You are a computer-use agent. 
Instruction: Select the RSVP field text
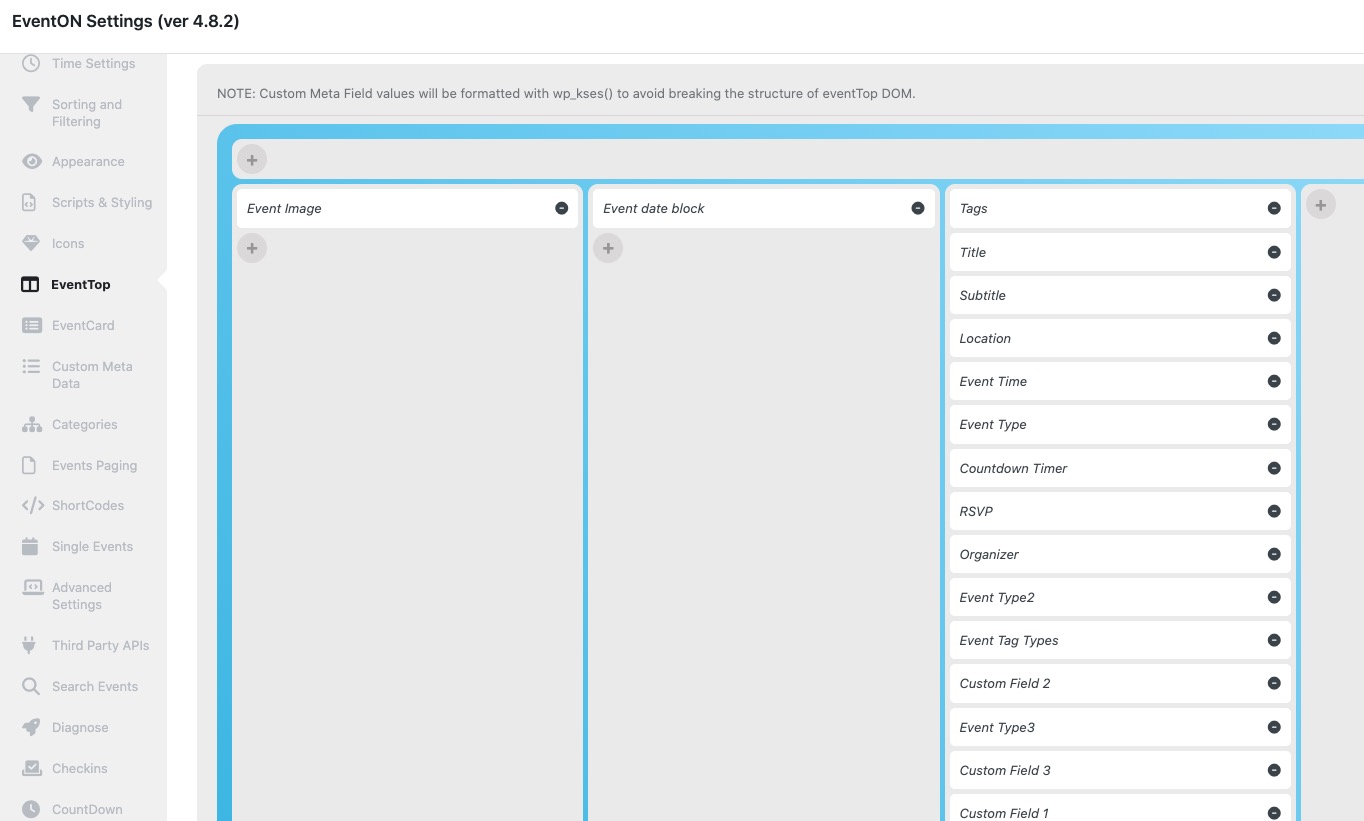(x=976, y=511)
